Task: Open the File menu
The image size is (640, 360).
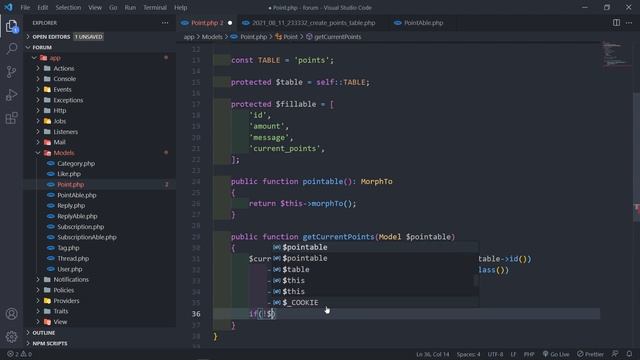Action: click(25, 7)
